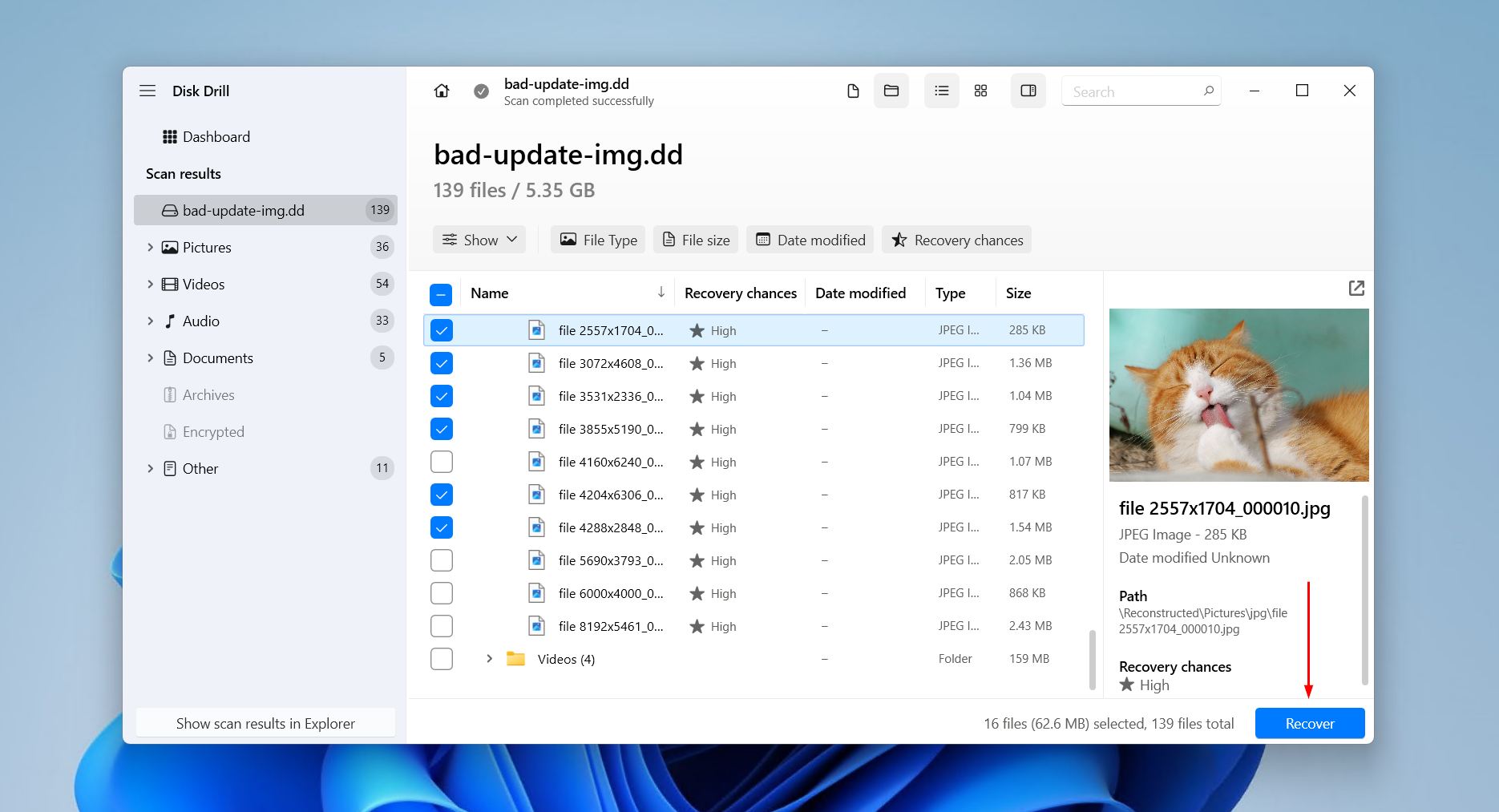Open preview in external window icon
This screenshot has width=1499, height=812.
coord(1356,289)
